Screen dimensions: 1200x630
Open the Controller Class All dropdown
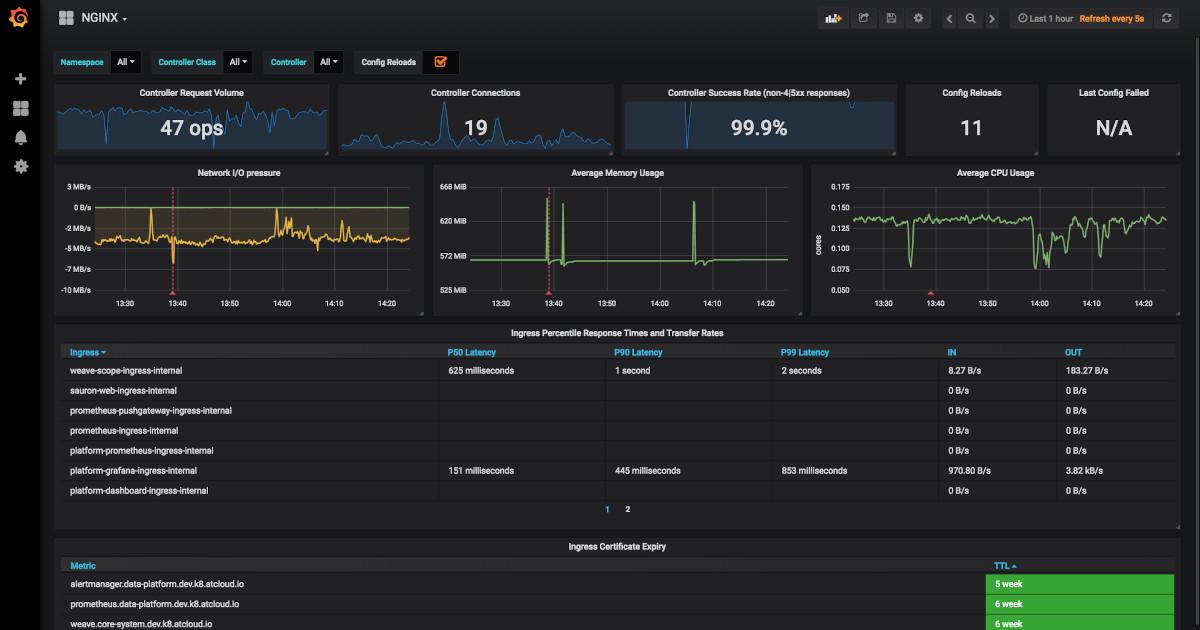click(x=238, y=62)
